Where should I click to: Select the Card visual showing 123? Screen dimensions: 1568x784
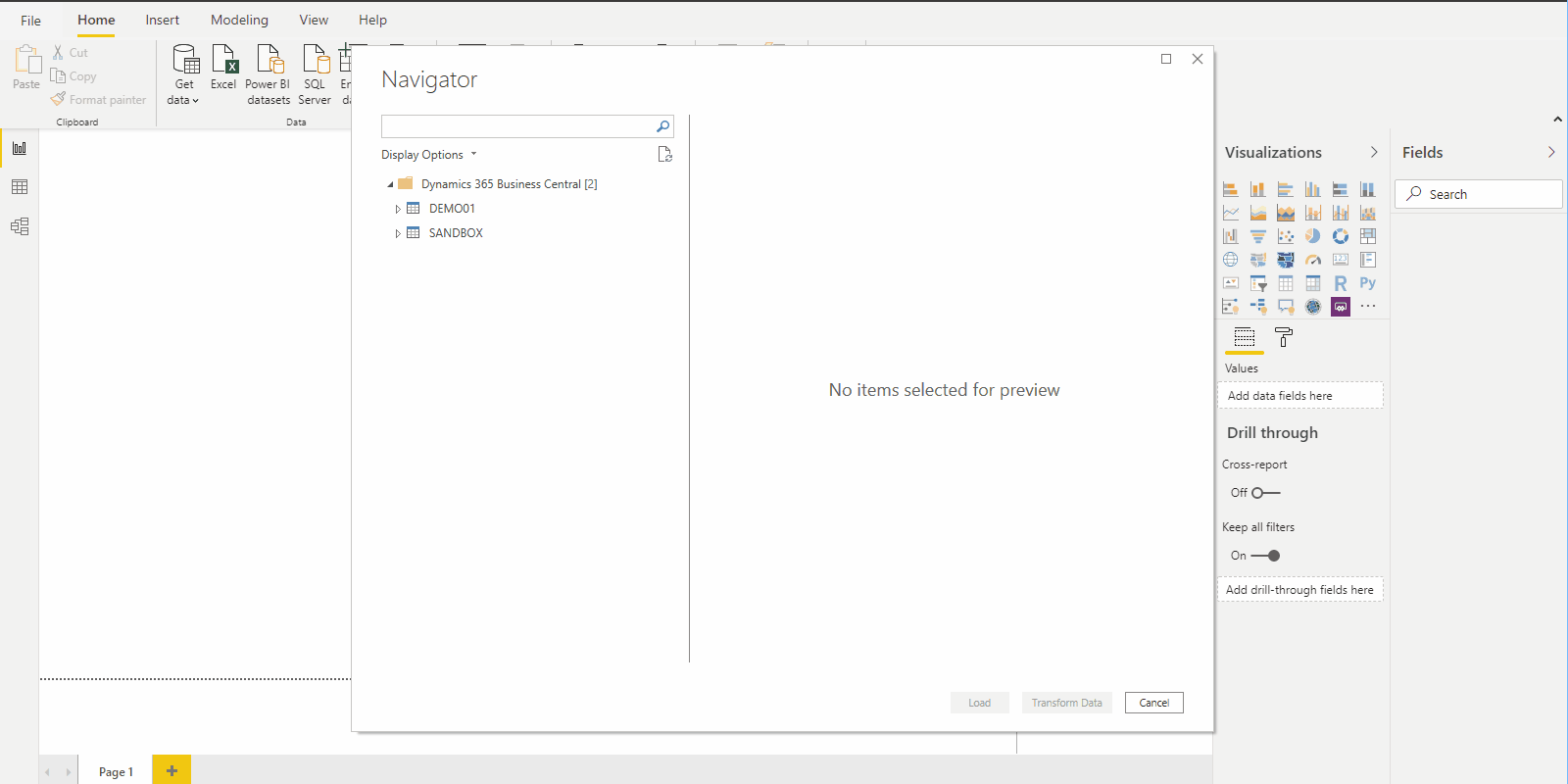click(x=1341, y=260)
